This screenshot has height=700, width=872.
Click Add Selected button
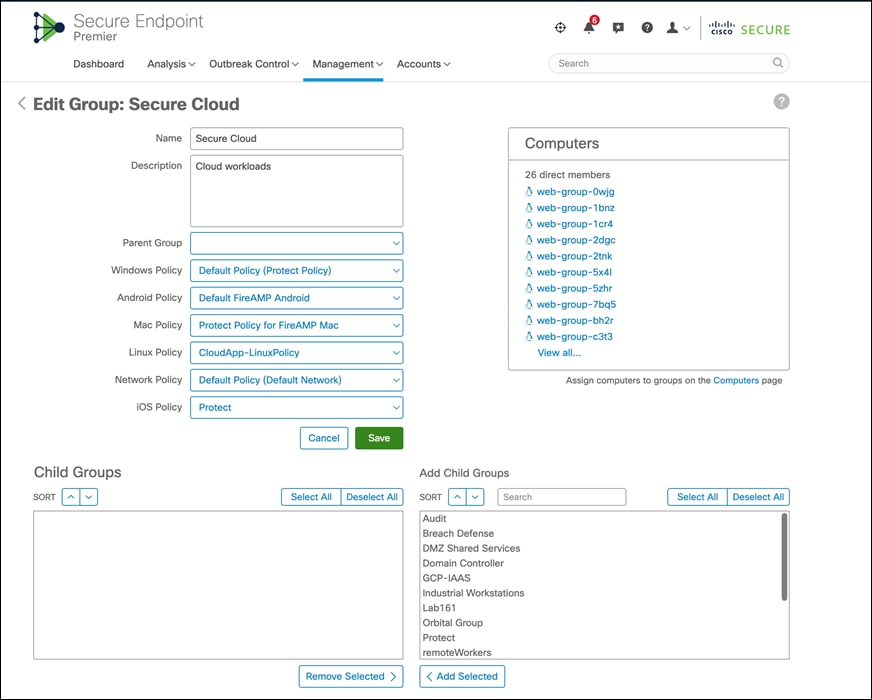462,677
